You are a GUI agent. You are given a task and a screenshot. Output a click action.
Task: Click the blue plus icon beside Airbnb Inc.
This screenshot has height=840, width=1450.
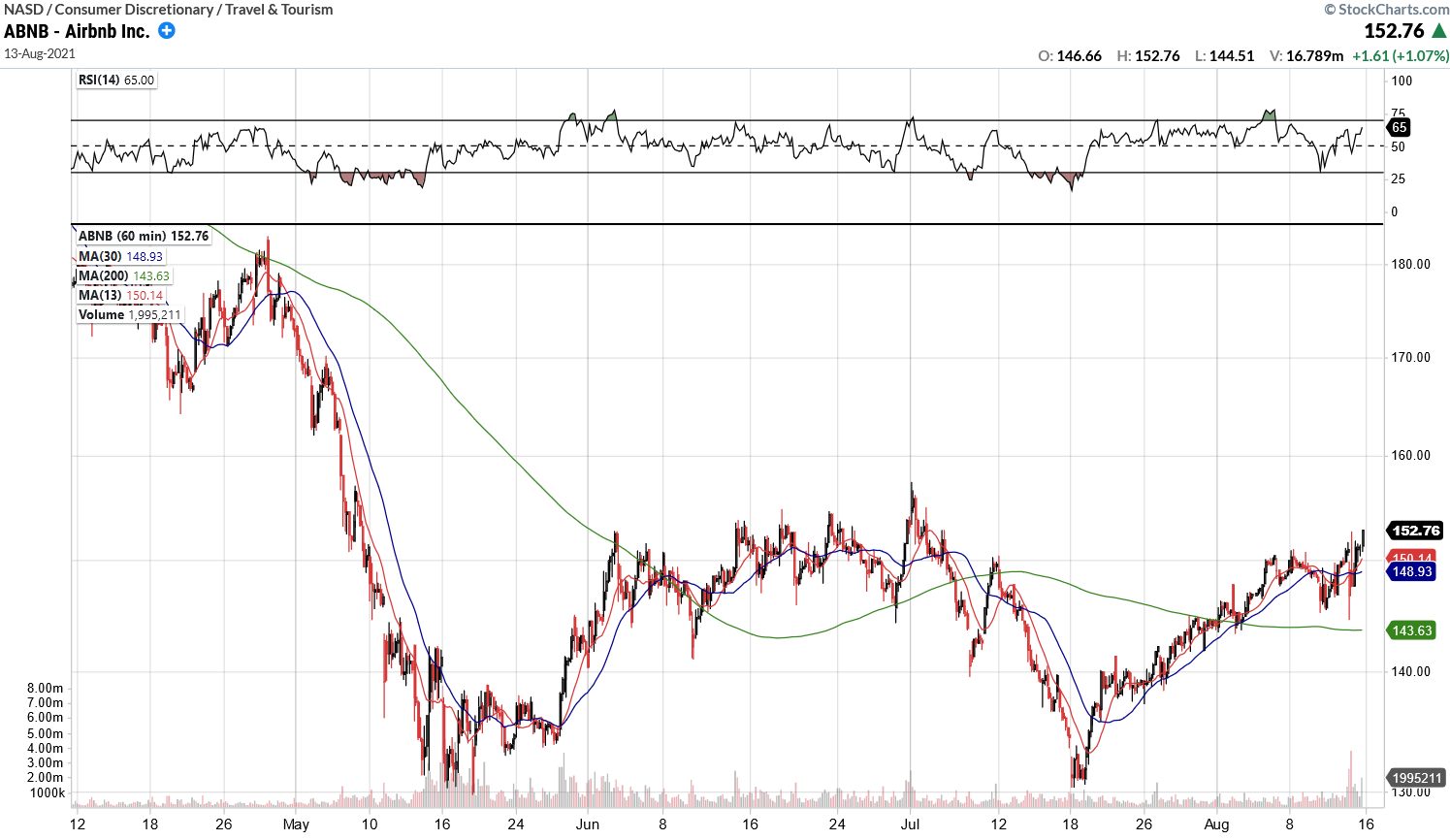pyautogui.click(x=167, y=30)
